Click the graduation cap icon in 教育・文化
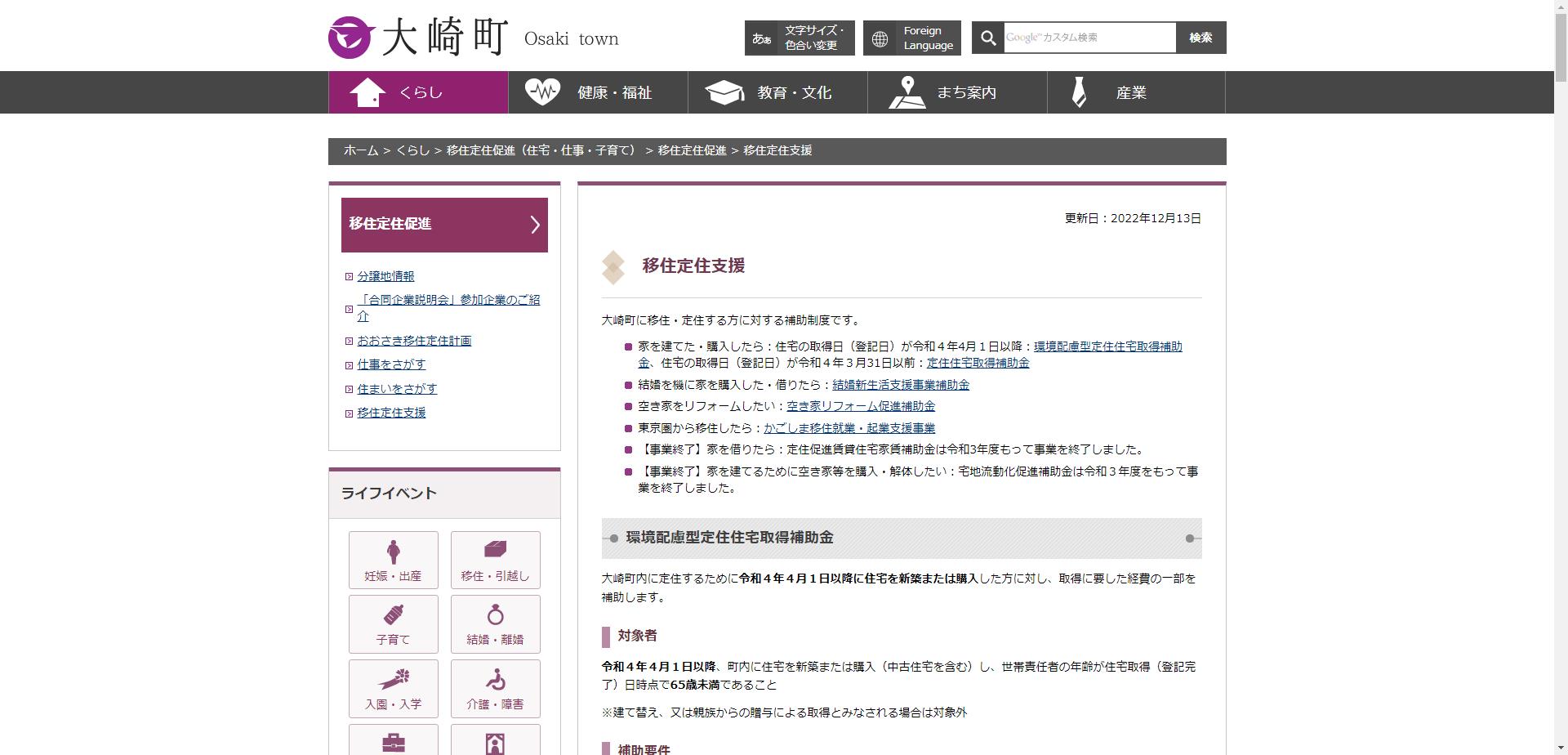 [x=724, y=92]
